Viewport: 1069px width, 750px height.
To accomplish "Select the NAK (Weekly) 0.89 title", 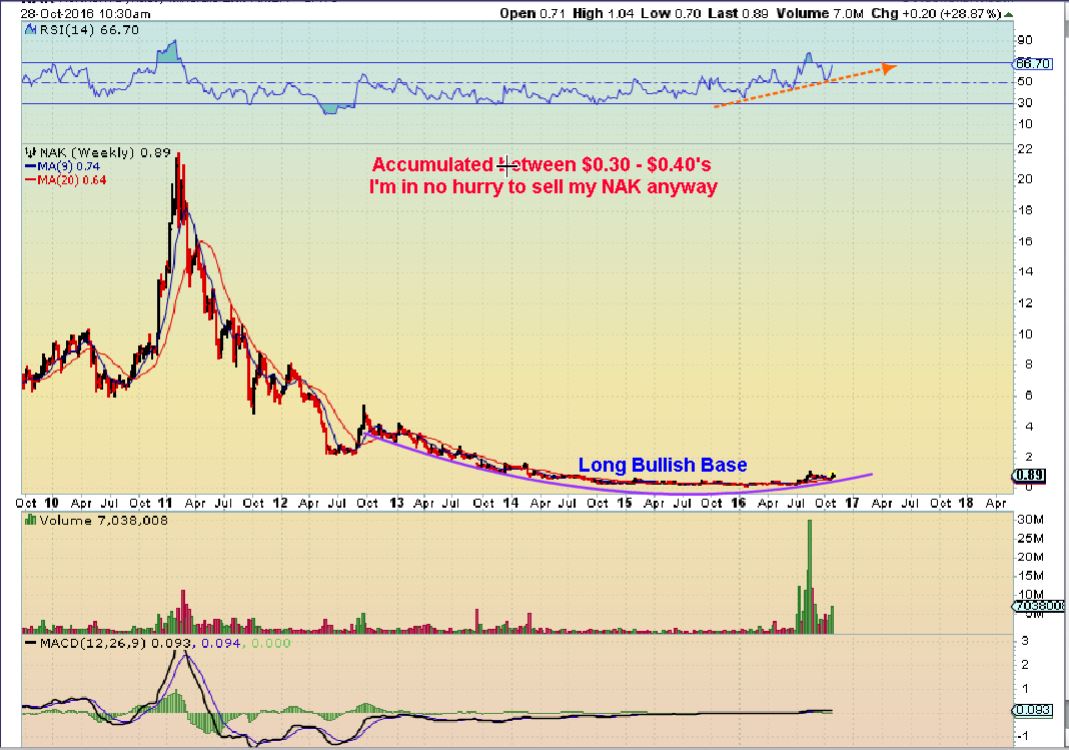I will 104,153.
